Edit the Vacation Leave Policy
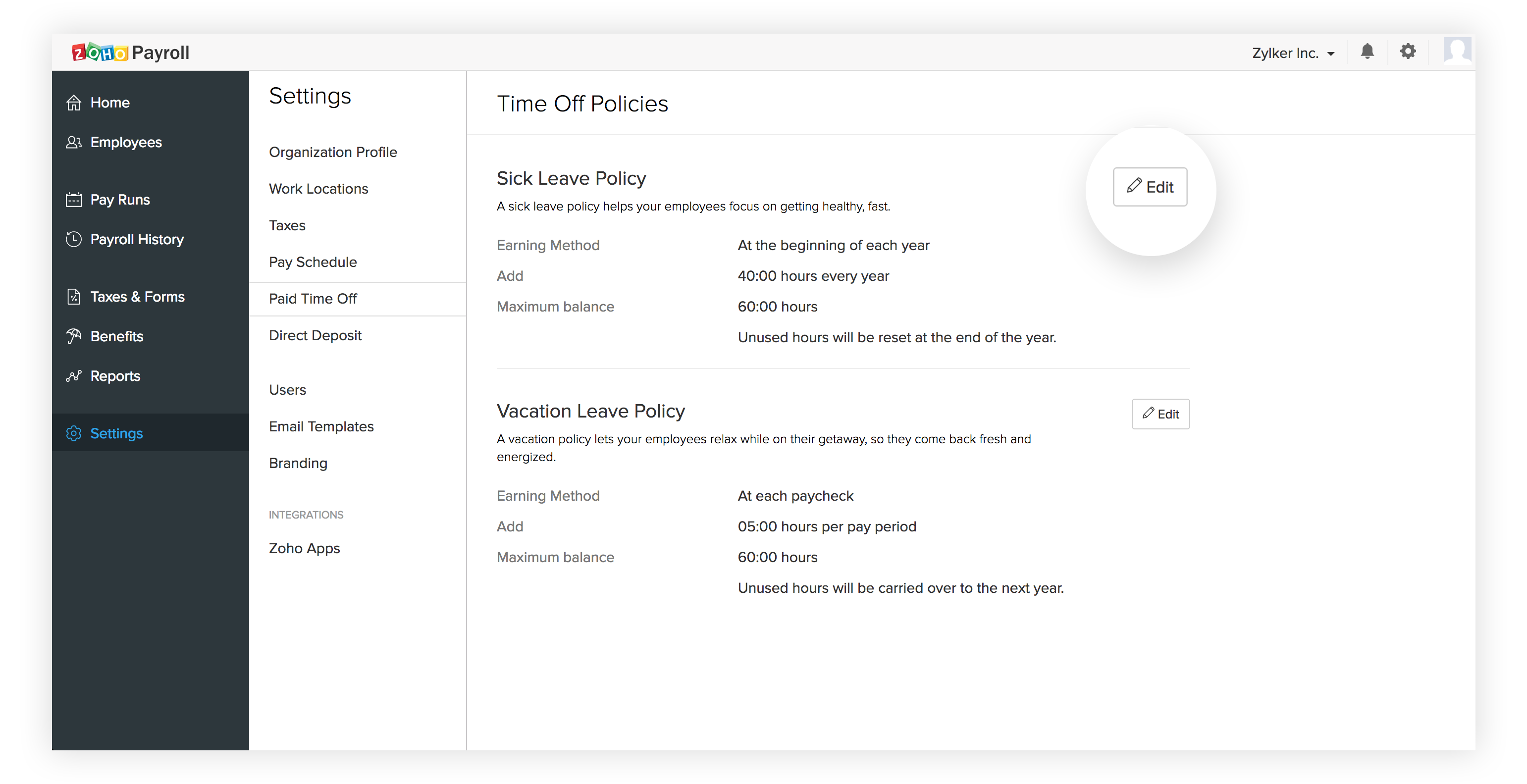This screenshot has height=784, width=1527. pyautogui.click(x=1160, y=414)
